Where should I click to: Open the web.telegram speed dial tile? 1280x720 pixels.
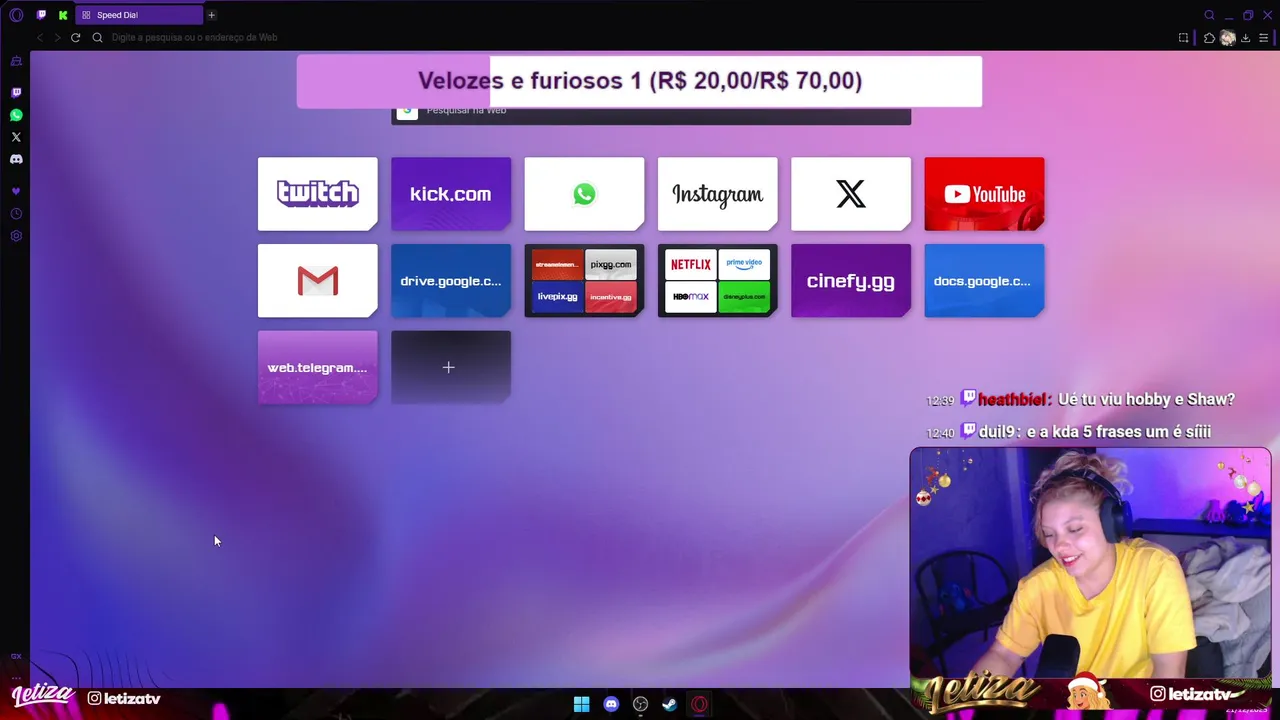pos(318,368)
